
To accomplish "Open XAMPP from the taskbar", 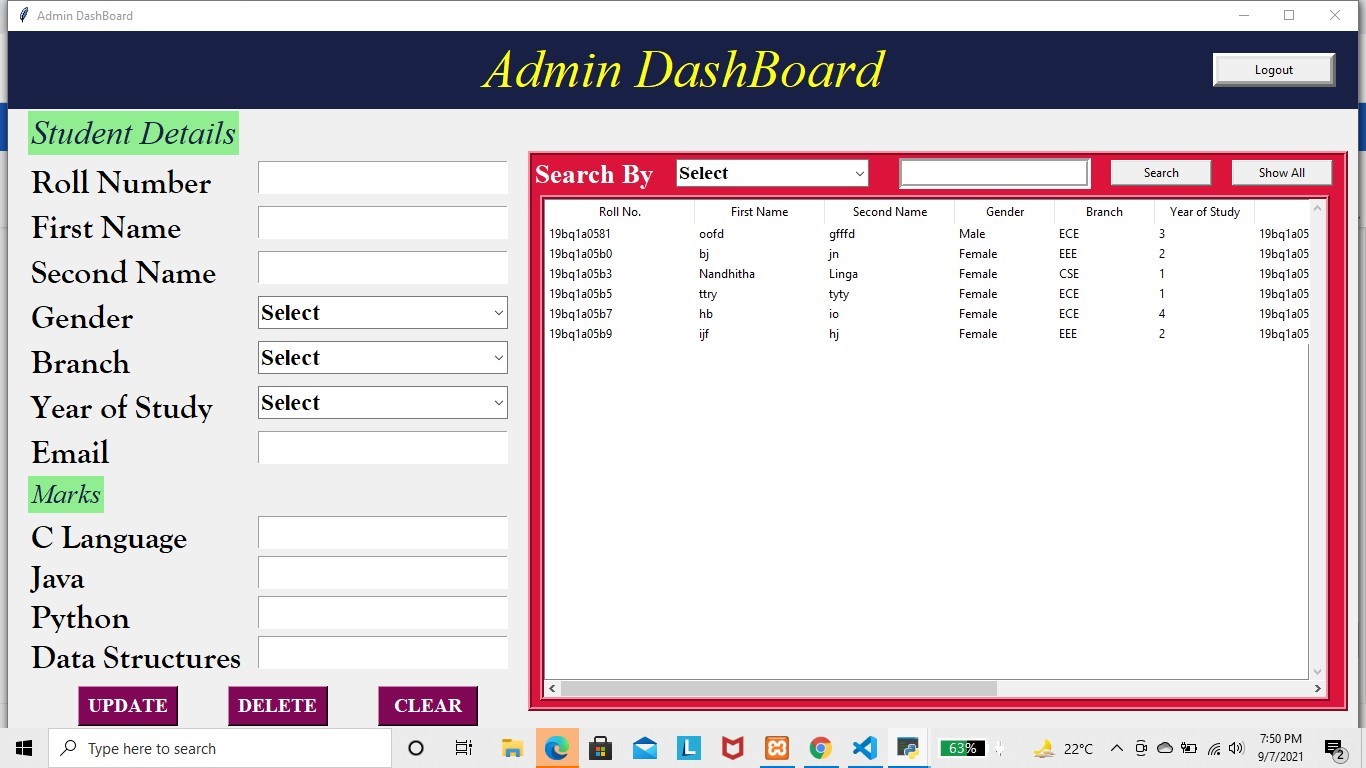I will point(776,748).
